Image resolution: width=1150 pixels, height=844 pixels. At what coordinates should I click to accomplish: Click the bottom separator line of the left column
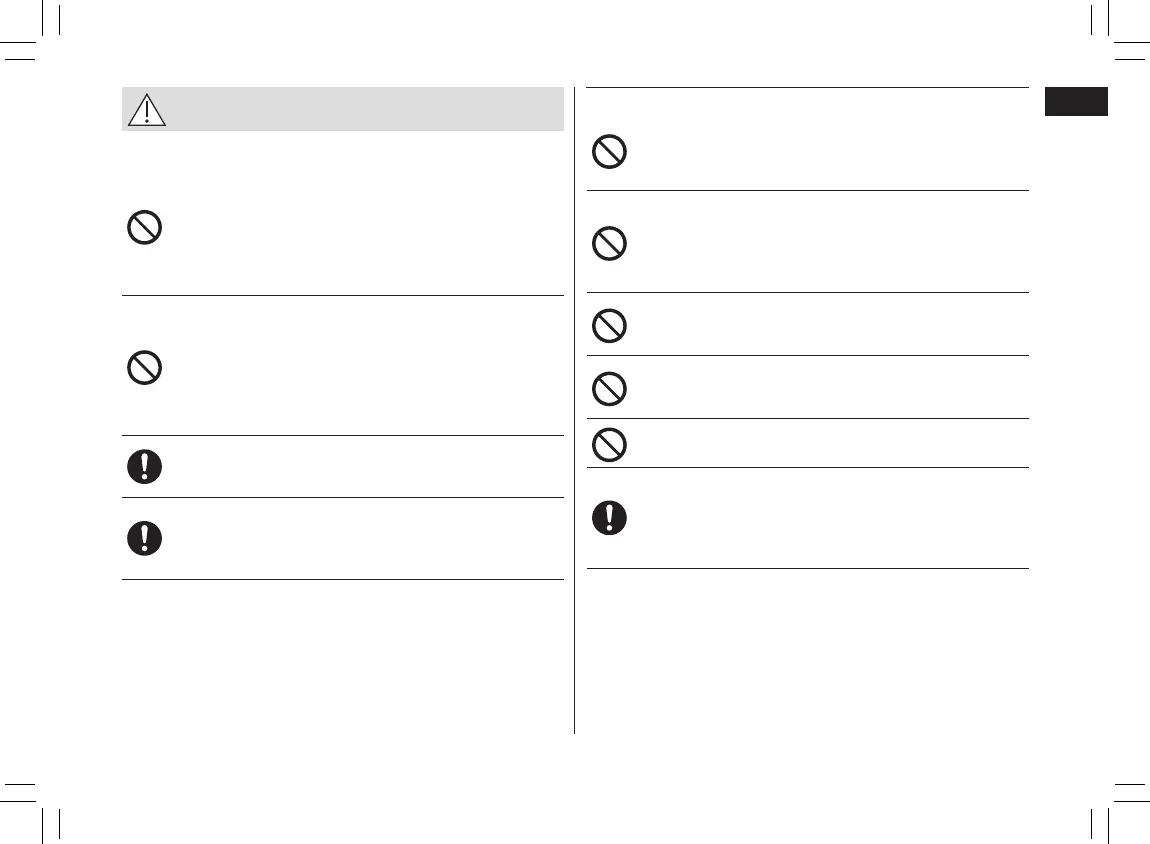[342, 579]
